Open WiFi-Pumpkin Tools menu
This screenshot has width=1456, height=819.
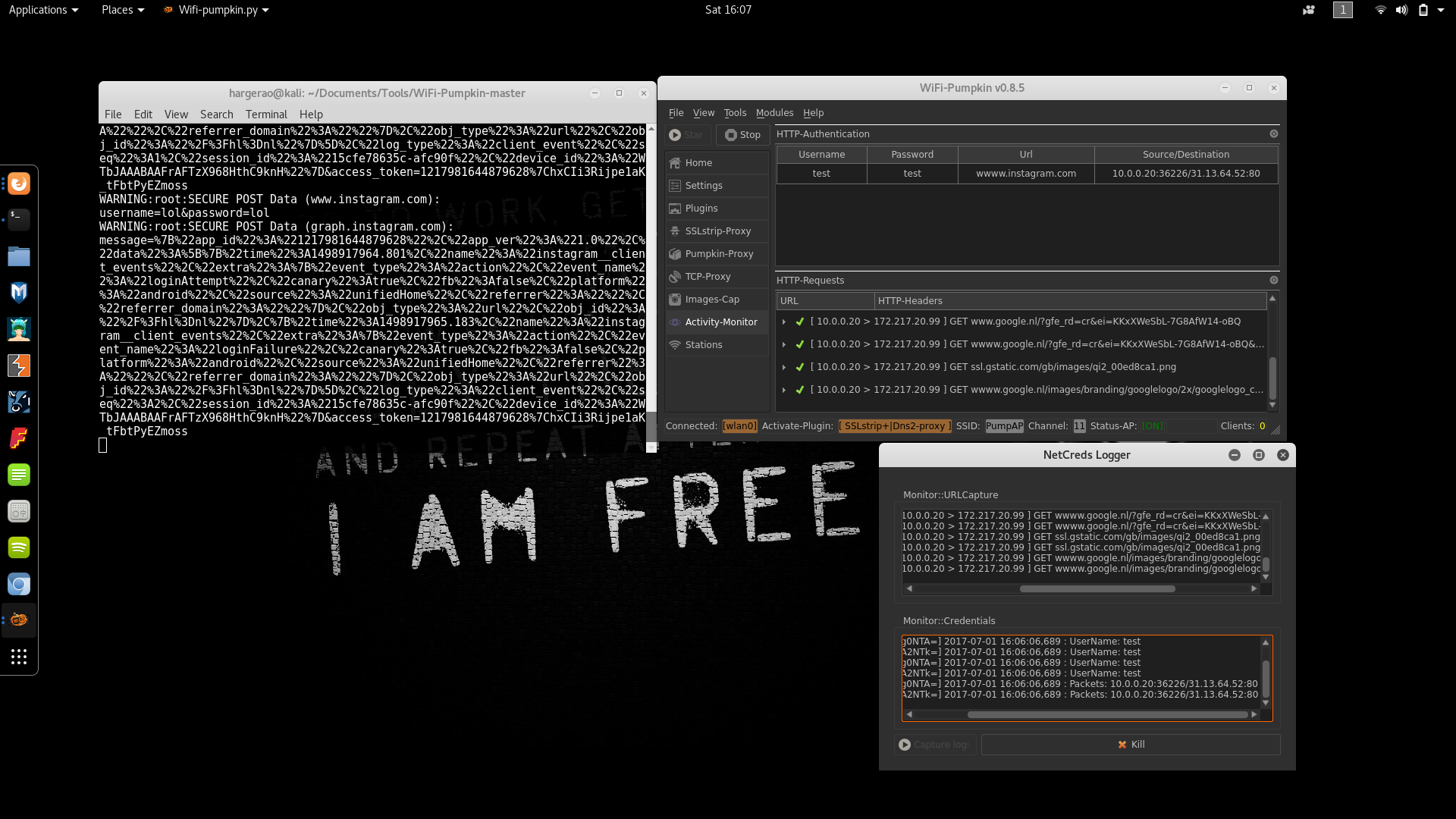click(x=735, y=113)
